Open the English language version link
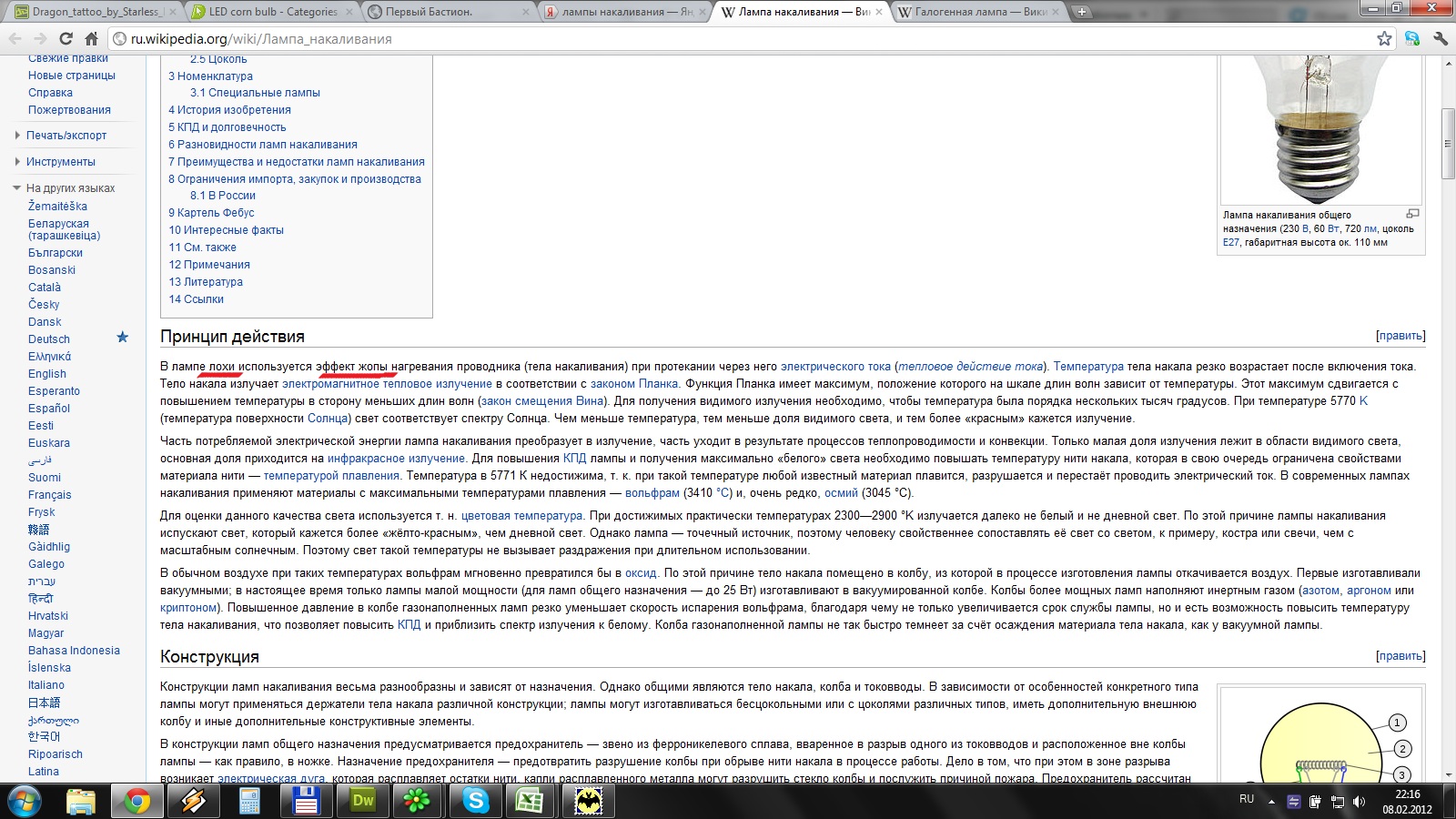The height and width of the screenshot is (819, 1456). click(47, 374)
